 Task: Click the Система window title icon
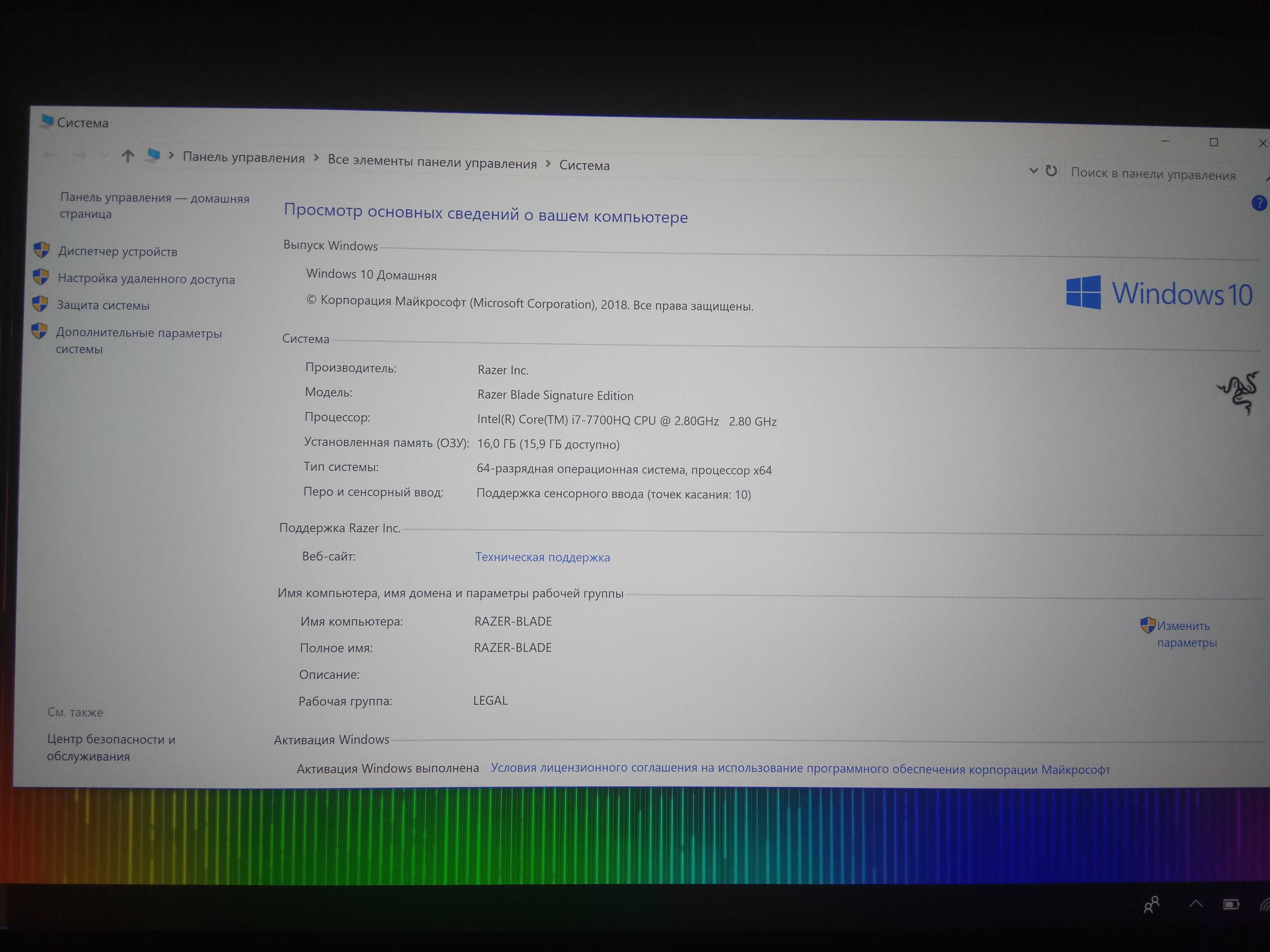pos(47,121)
